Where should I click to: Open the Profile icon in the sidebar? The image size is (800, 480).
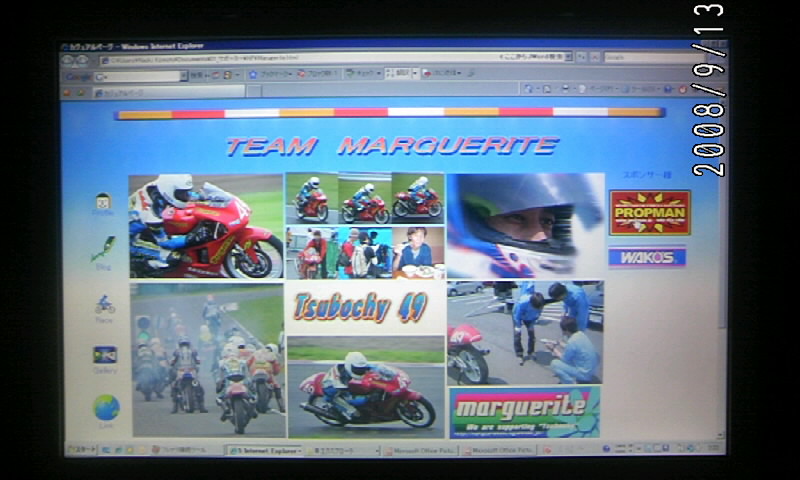coord(104,204)
